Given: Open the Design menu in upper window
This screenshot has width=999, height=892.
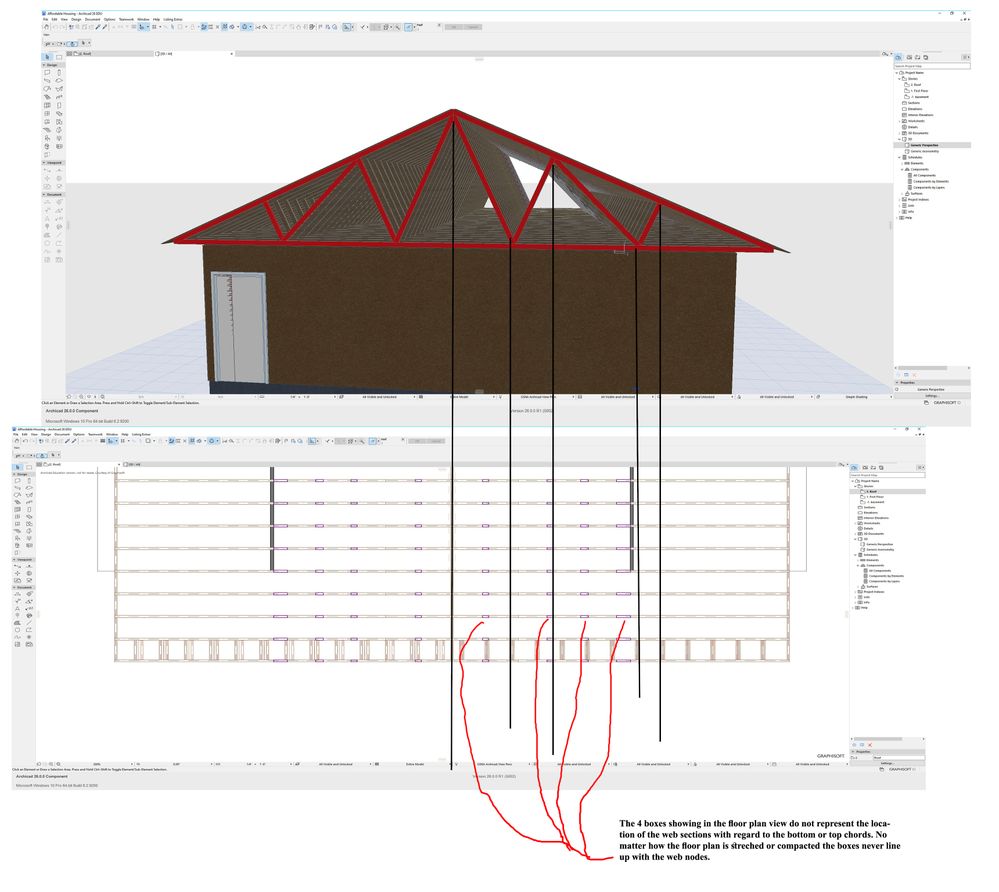Looking at the screenshot, I should [x=76, y=20].
